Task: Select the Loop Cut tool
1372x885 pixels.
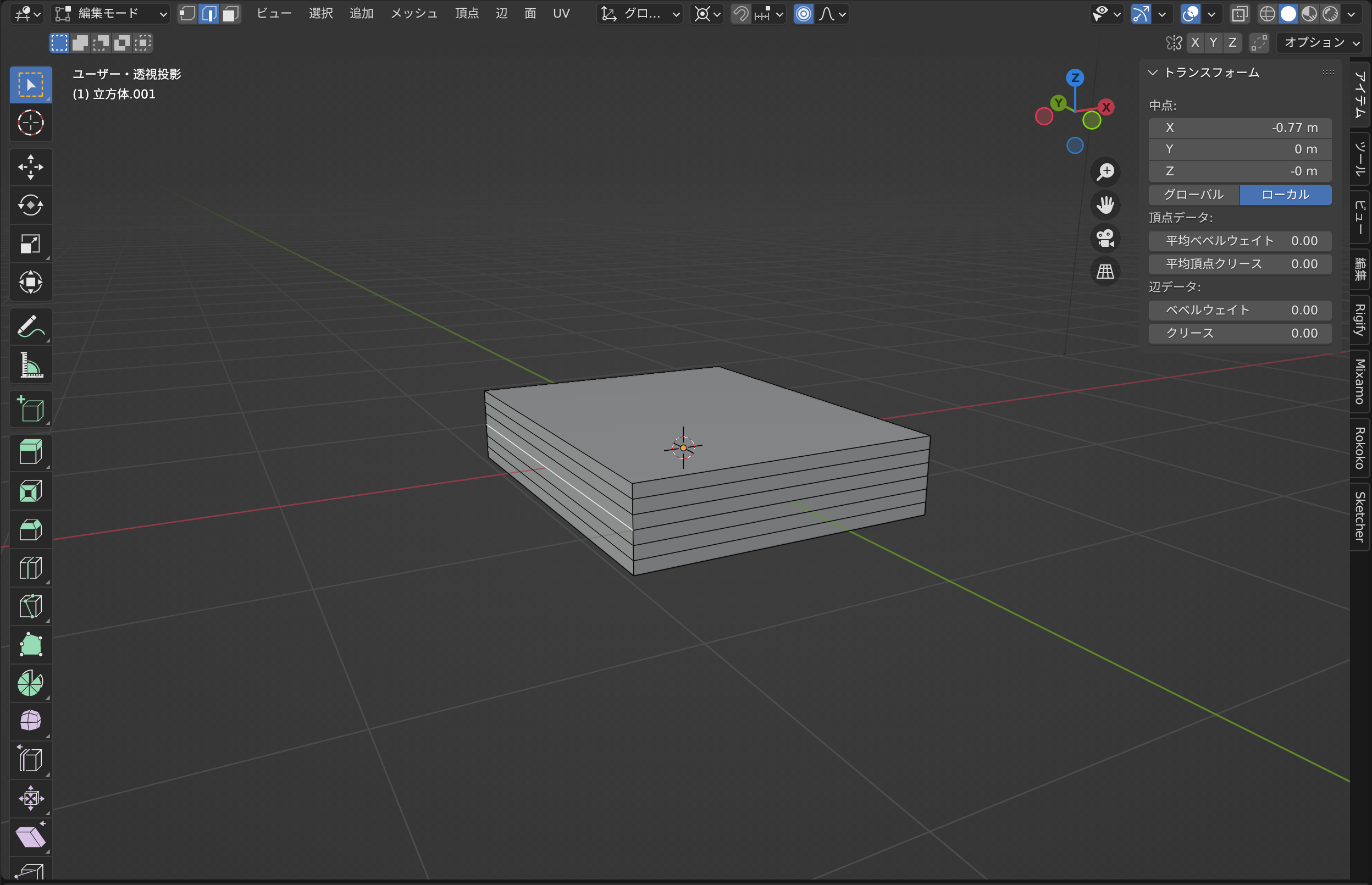Action: click(x=31, y=568)
